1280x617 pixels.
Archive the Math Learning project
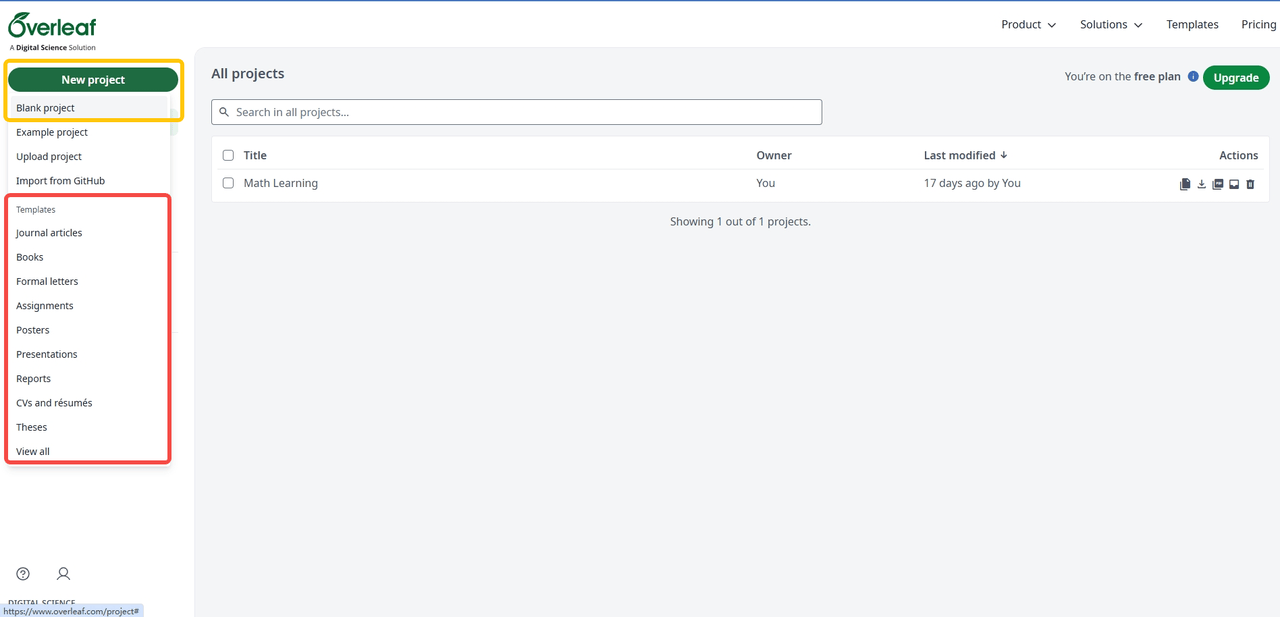coord(1234,184)
